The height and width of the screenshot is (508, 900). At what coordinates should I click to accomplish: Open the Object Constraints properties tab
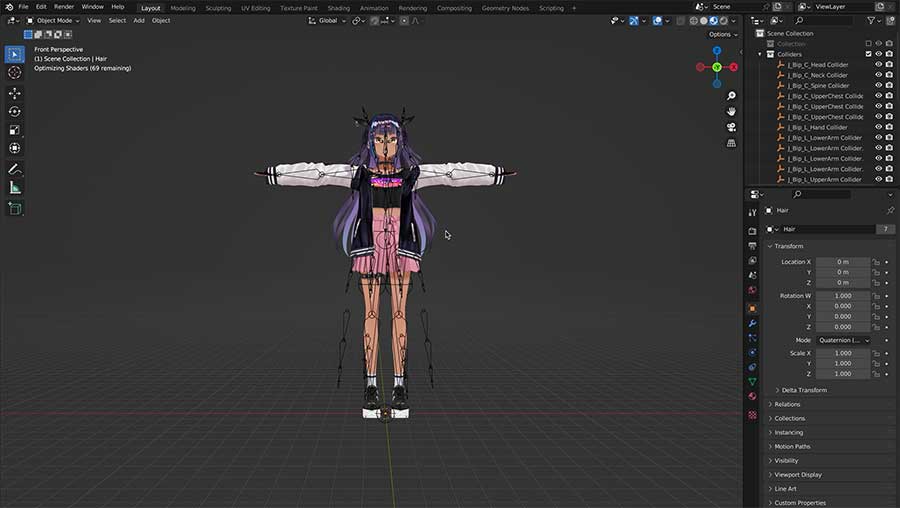coord(752,367)
